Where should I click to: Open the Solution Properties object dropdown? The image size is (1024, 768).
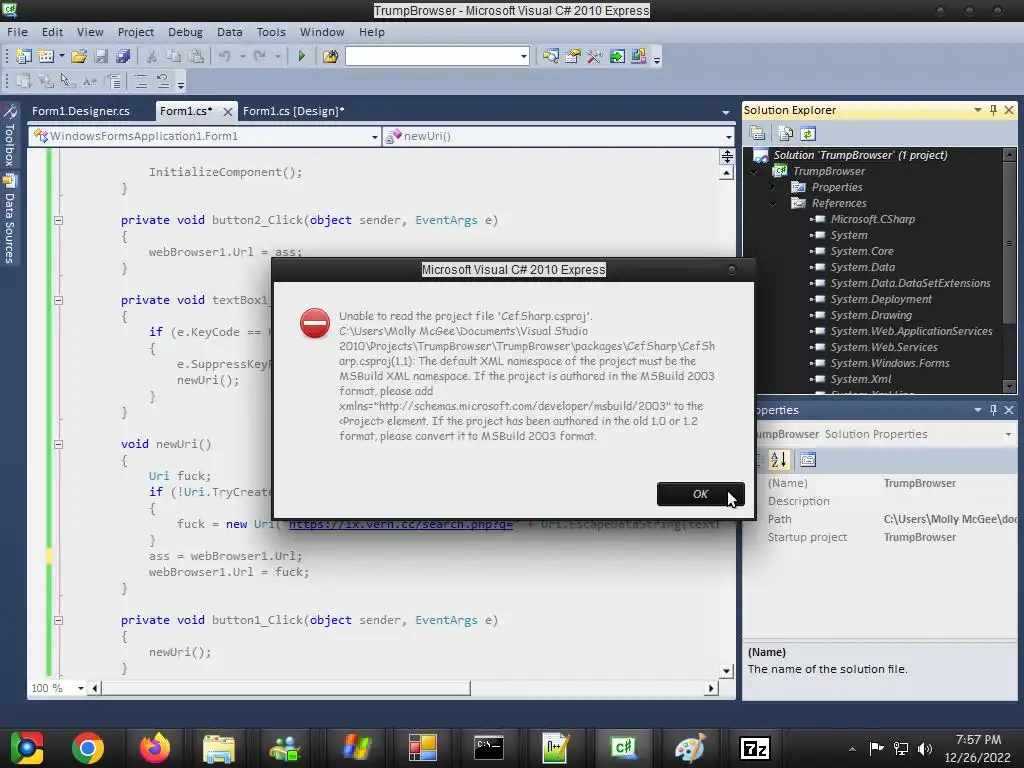click(x=1008, y=434)
